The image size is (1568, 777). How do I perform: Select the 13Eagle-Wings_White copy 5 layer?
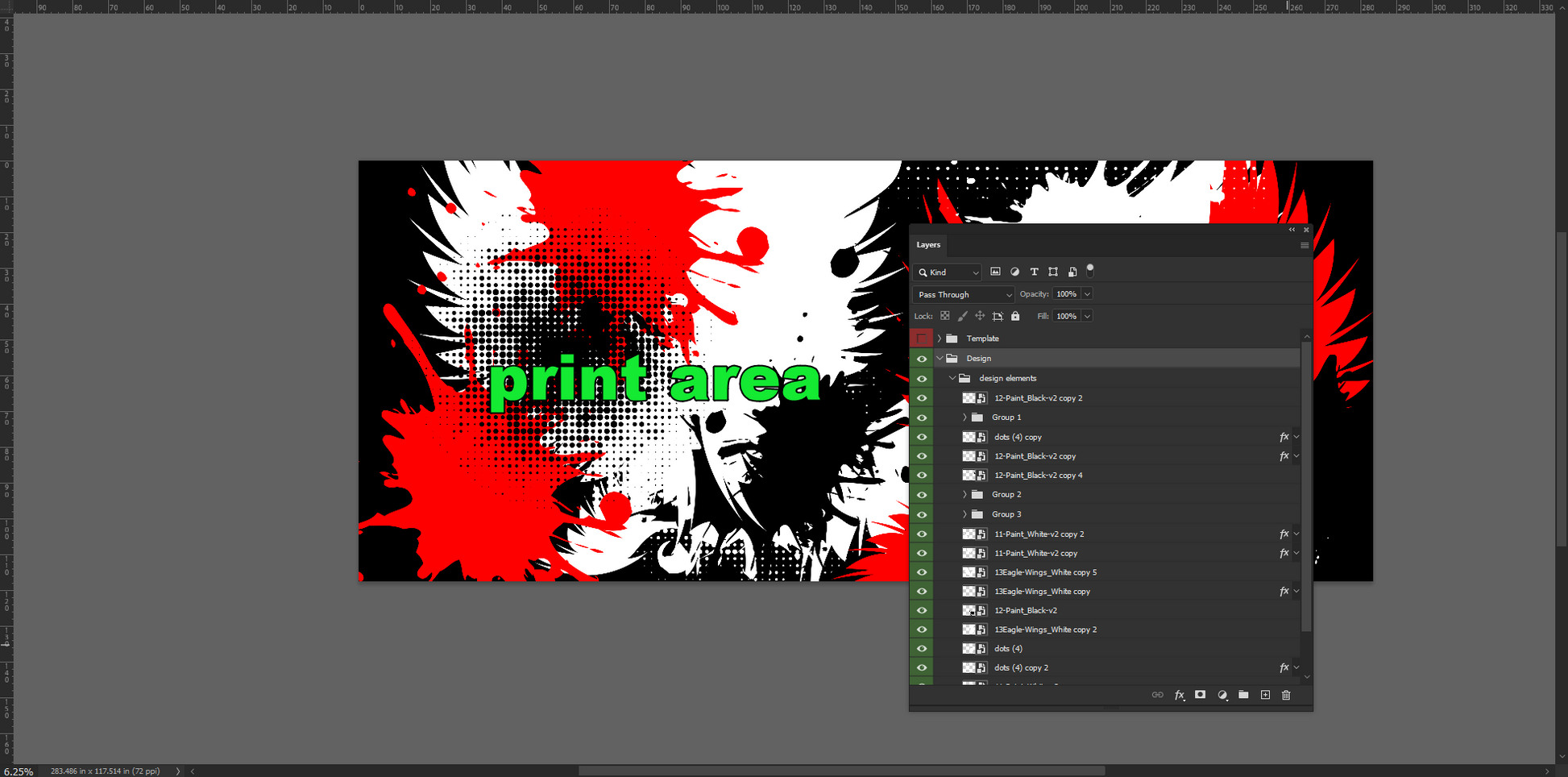coord(1045,572)
